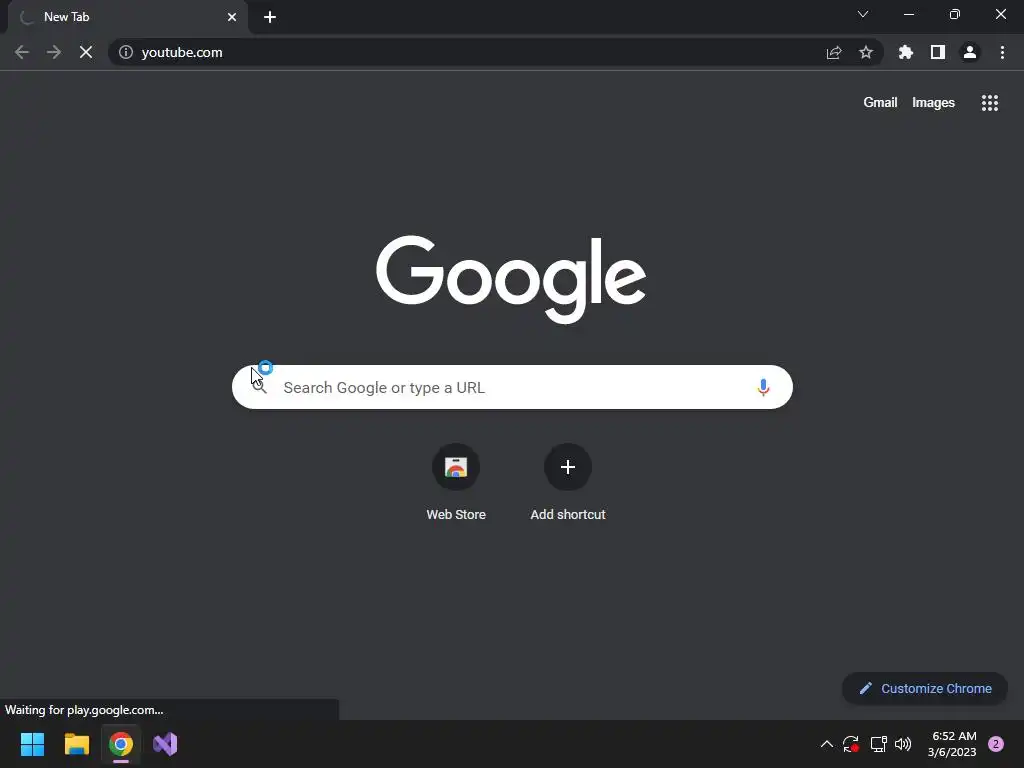Open Visual Studio from taskbar
The image size is (1024, 768).
coord(165,744)
